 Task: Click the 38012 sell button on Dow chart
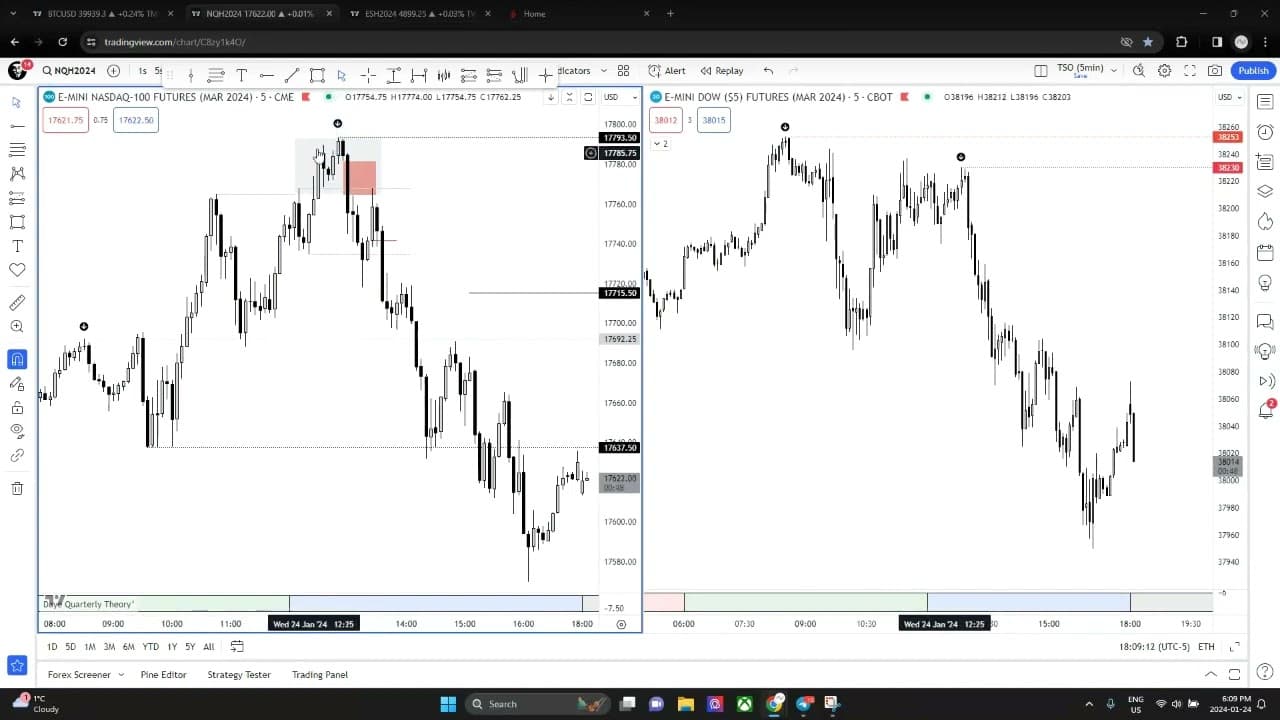[666, 120]
